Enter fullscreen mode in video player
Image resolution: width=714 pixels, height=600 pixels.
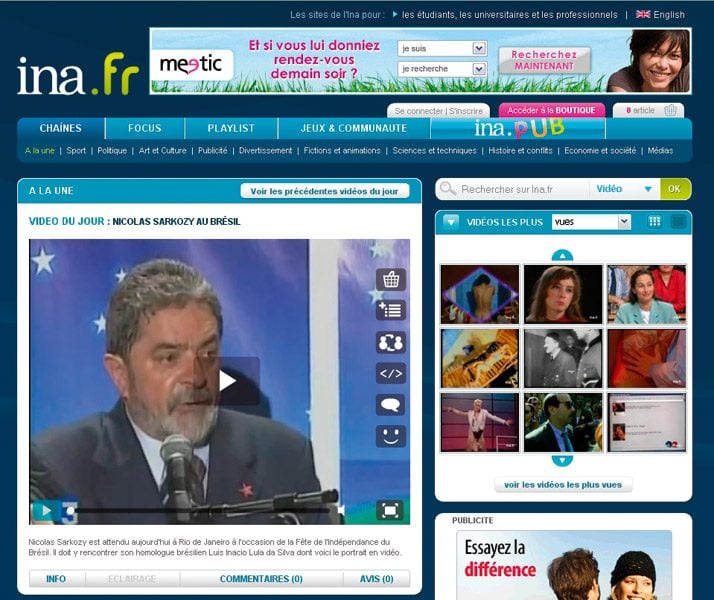(x=390, y=510)
